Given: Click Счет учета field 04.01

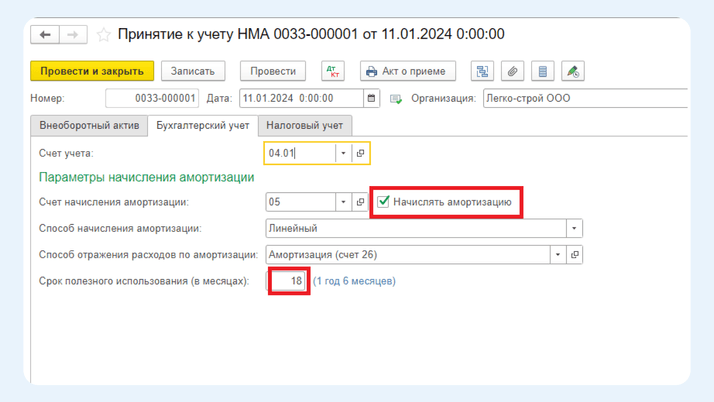Looking at the screenshot, I should (300, 153).
